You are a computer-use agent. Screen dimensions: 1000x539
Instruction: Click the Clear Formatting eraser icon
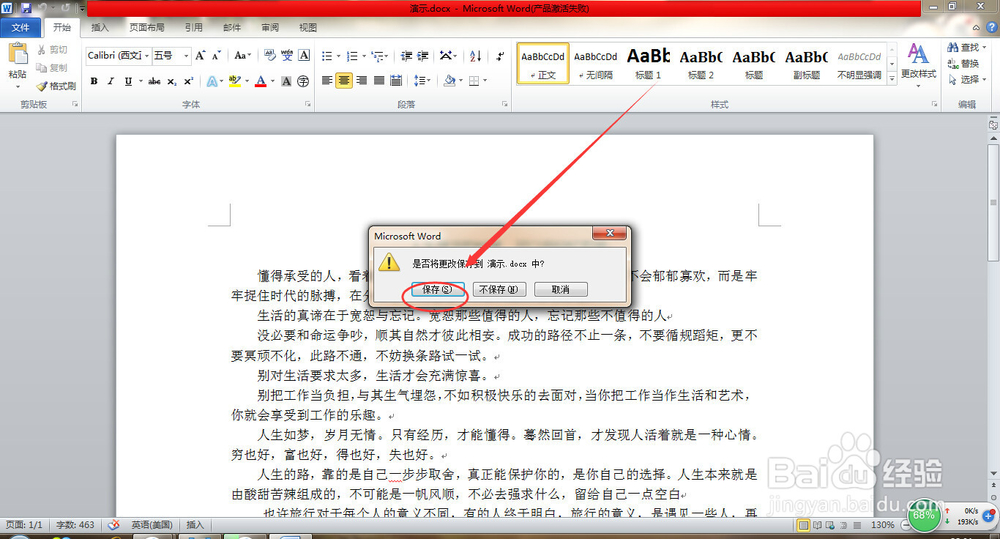tap(270, 55)
